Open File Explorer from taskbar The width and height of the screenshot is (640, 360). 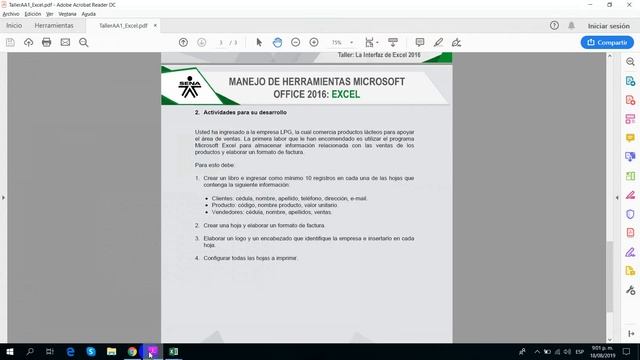click(111, 351)
